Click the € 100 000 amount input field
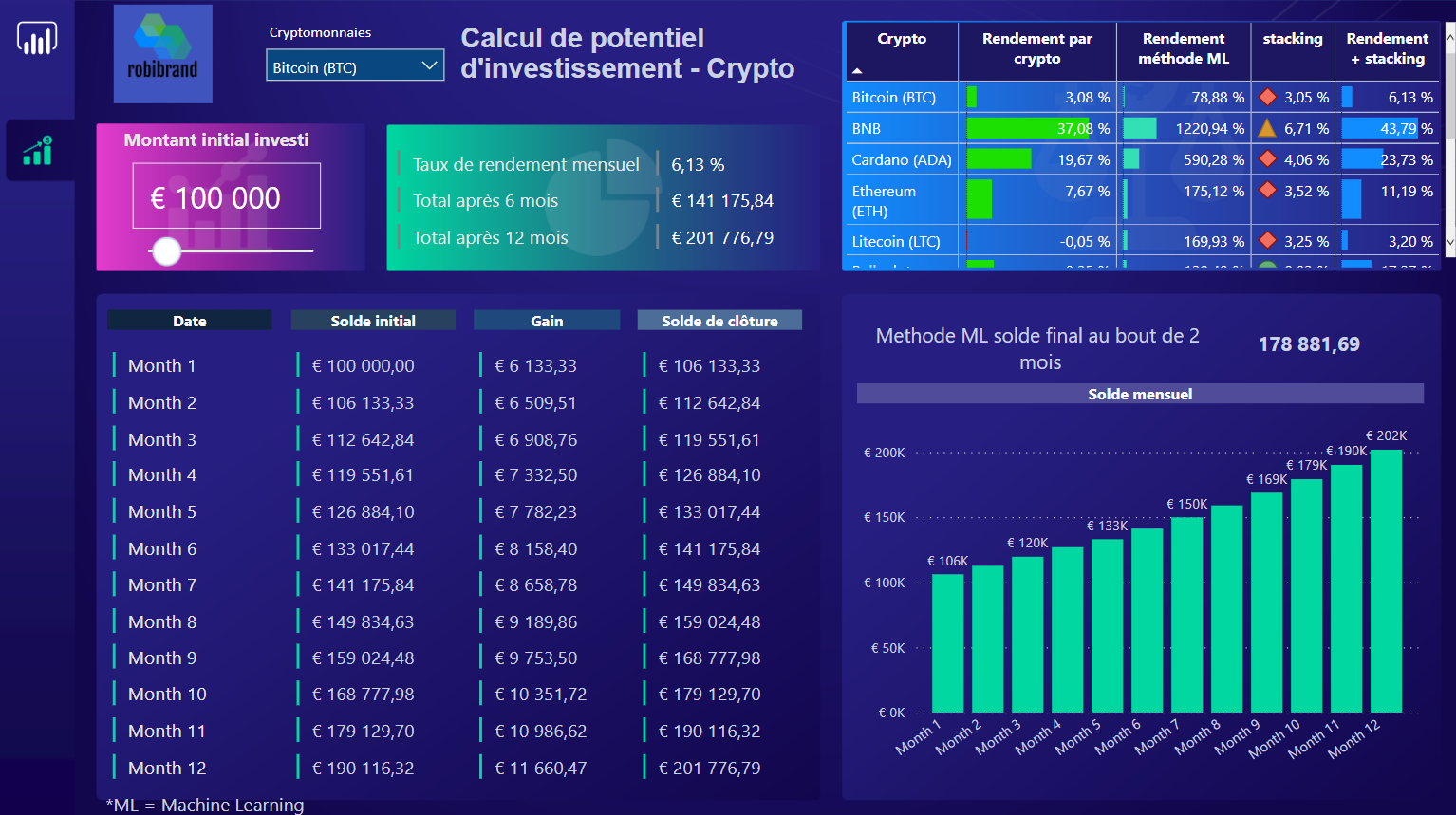 pyautogui.click(x=226, y=196)
